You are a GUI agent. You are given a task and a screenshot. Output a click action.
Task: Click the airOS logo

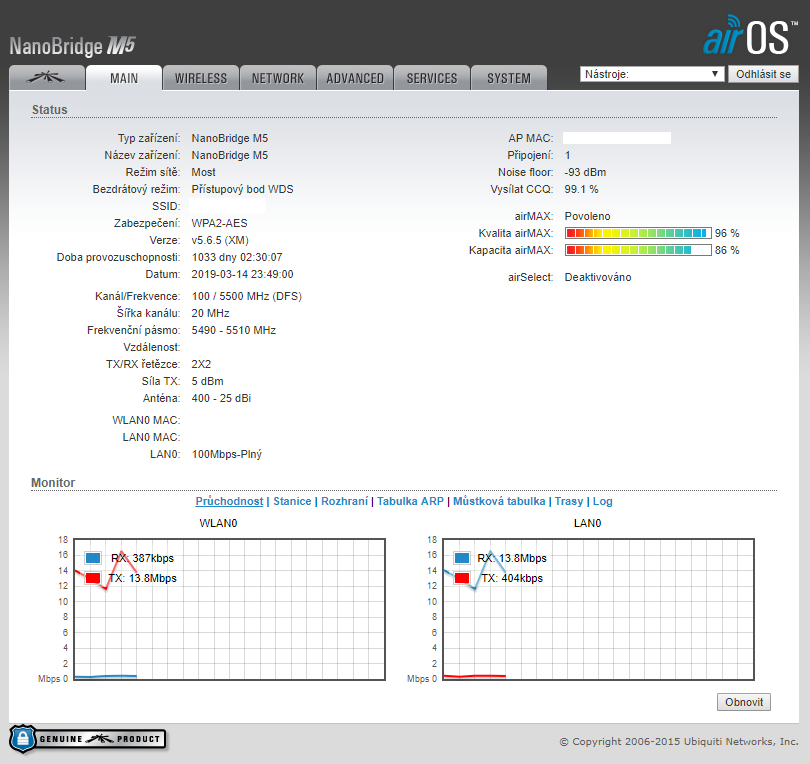750,35
